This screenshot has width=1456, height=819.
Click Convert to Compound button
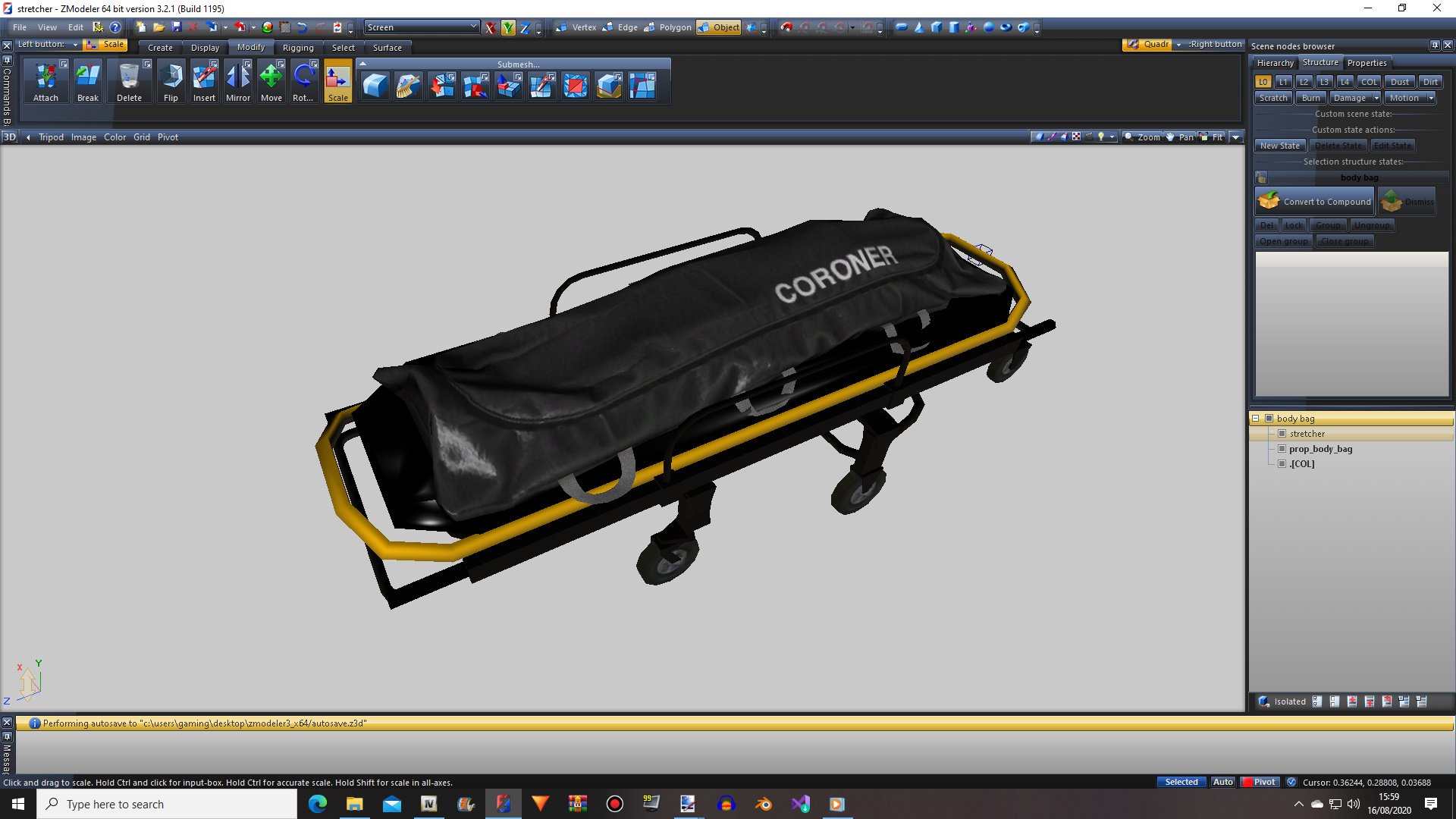pyautogui.click(x=1316, y=202)
